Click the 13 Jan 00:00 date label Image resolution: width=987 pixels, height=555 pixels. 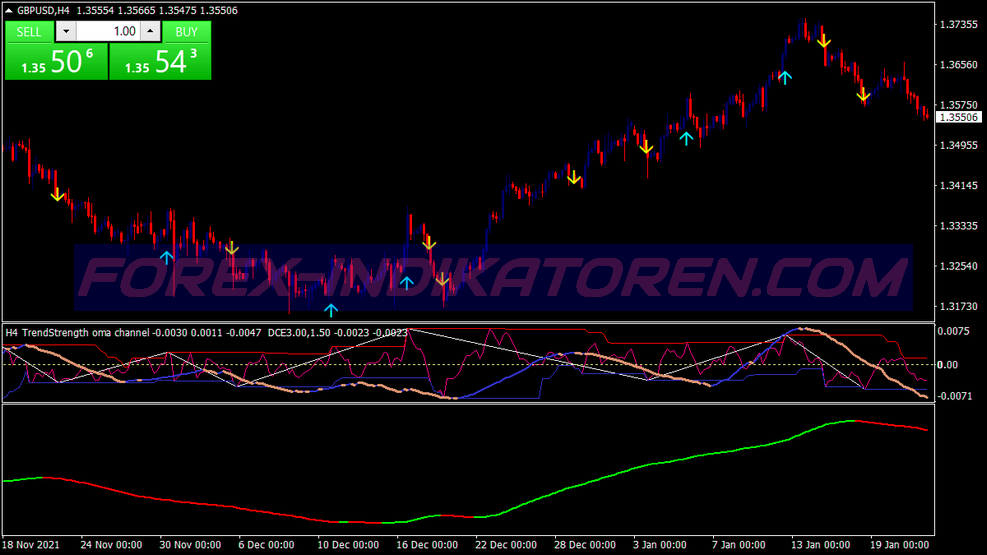pos(820,545)
